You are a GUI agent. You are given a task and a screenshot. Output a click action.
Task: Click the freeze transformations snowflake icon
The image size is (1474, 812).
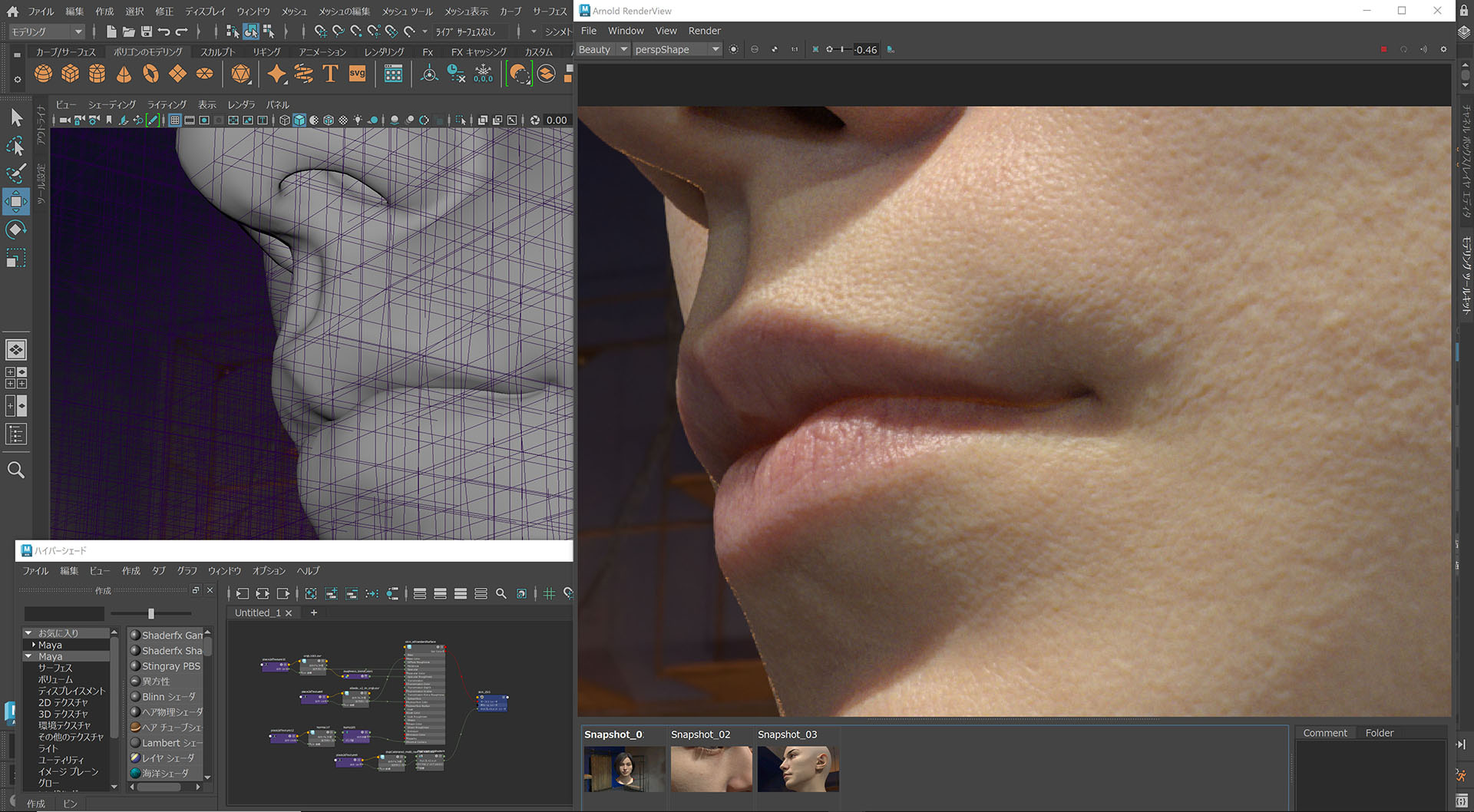coord(484,74)
